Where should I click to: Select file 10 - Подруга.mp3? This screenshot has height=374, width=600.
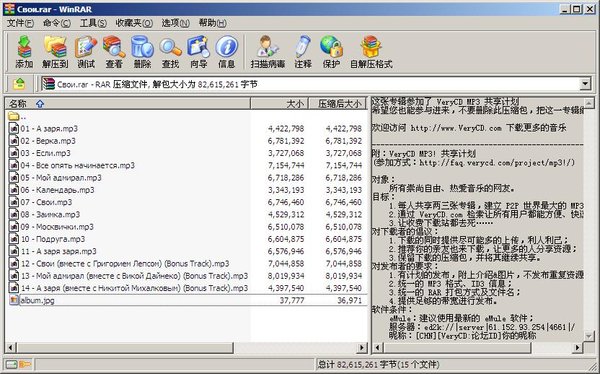(53, 239)
